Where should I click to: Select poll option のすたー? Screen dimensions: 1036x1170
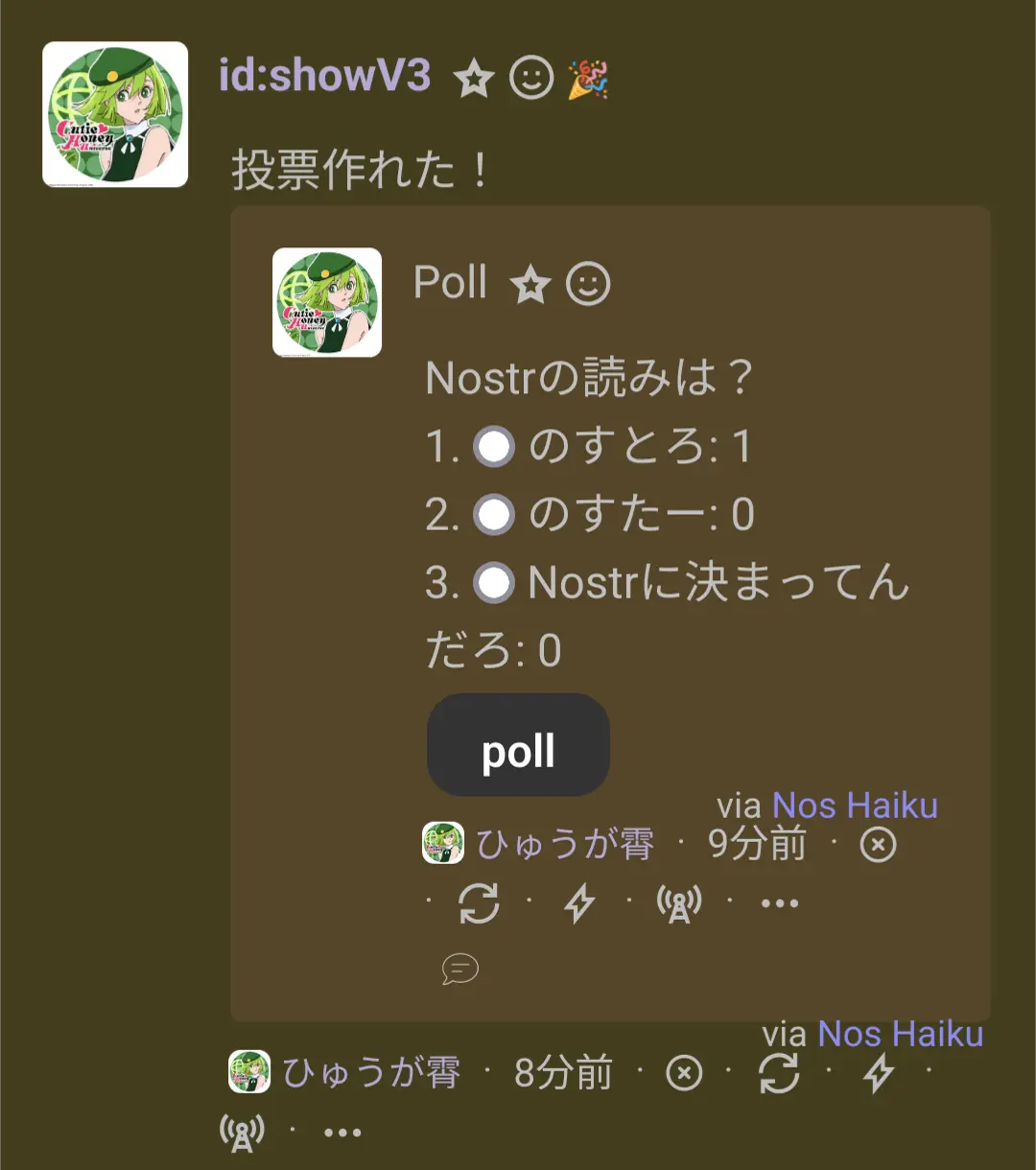point(495,515)
